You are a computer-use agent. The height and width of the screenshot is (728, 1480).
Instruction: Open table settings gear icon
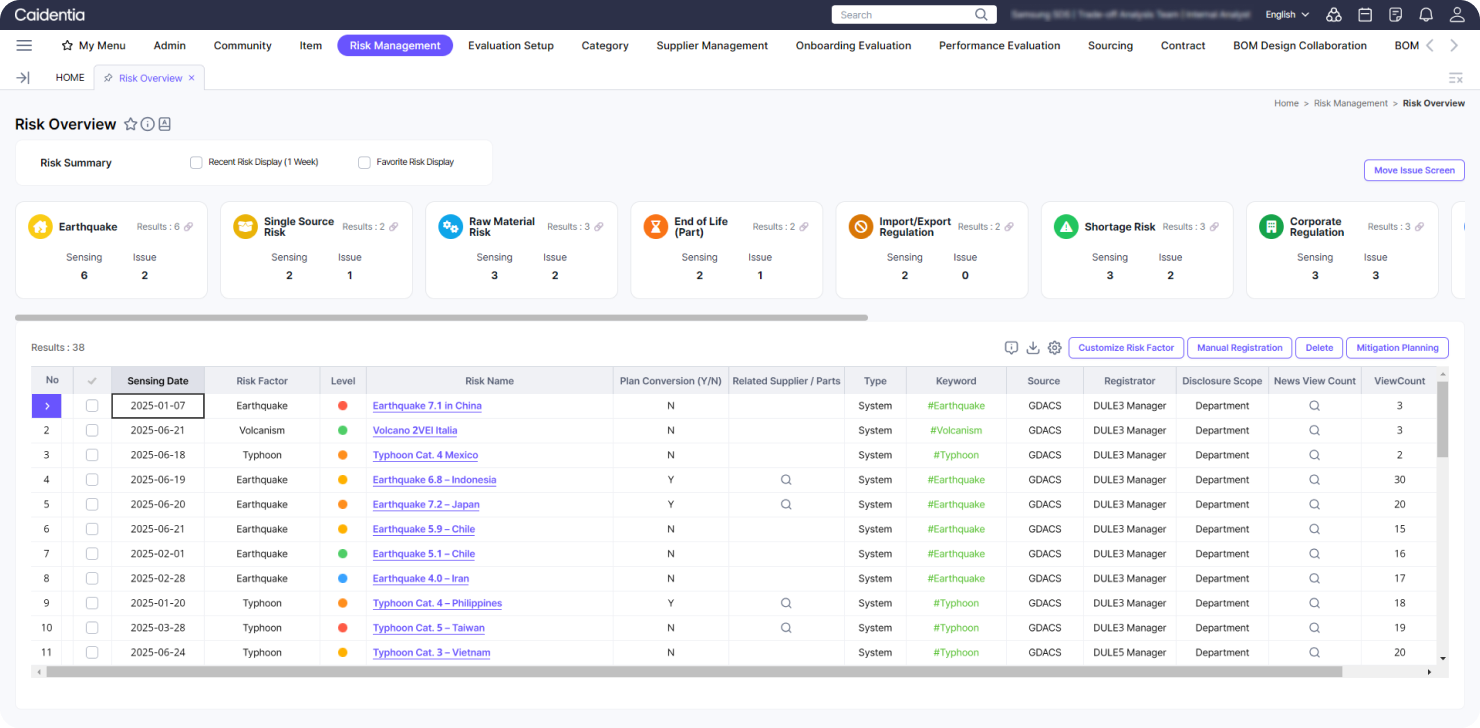click(1054, 348)
